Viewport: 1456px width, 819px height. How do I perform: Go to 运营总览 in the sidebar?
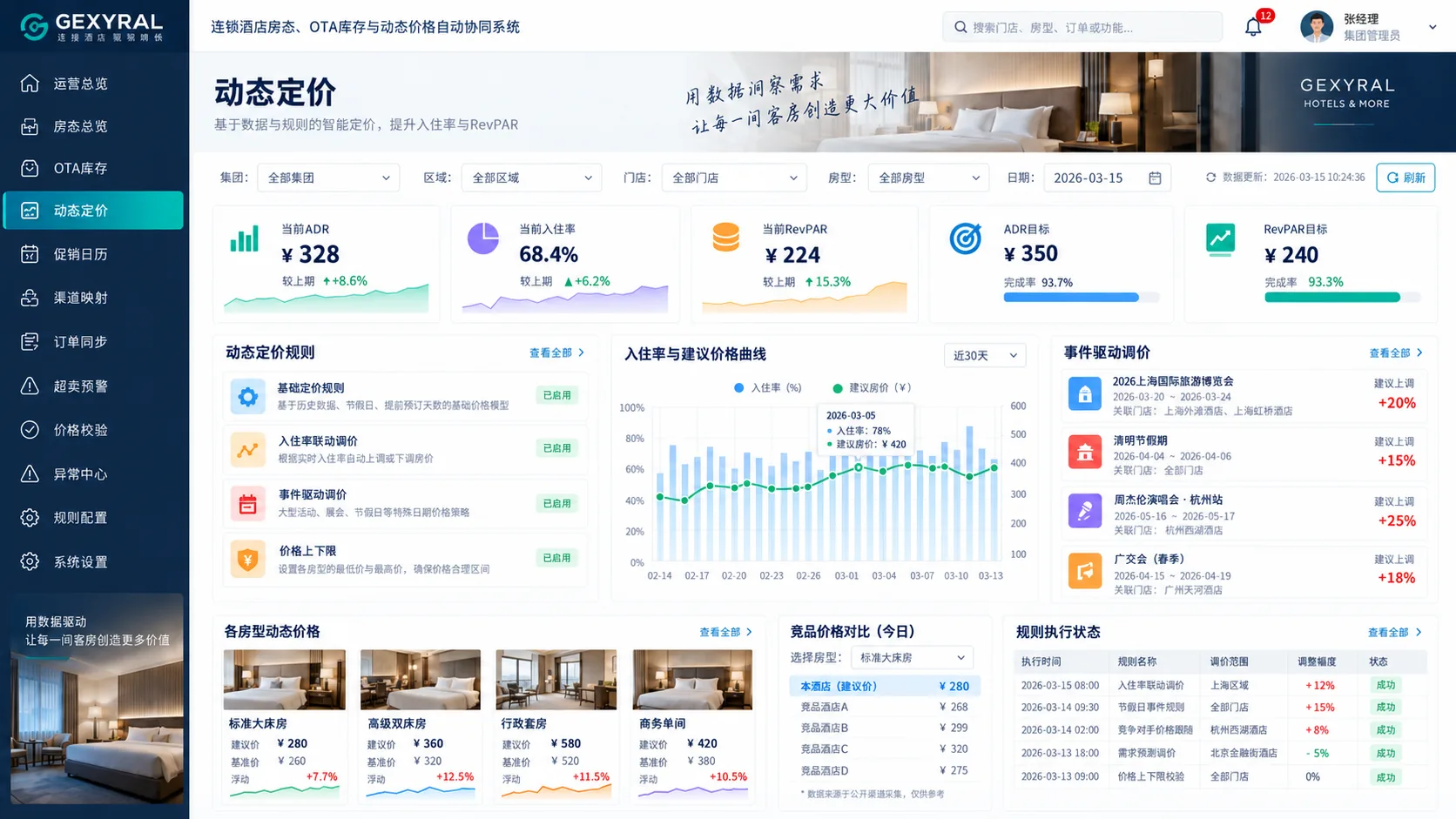(93, 84)
